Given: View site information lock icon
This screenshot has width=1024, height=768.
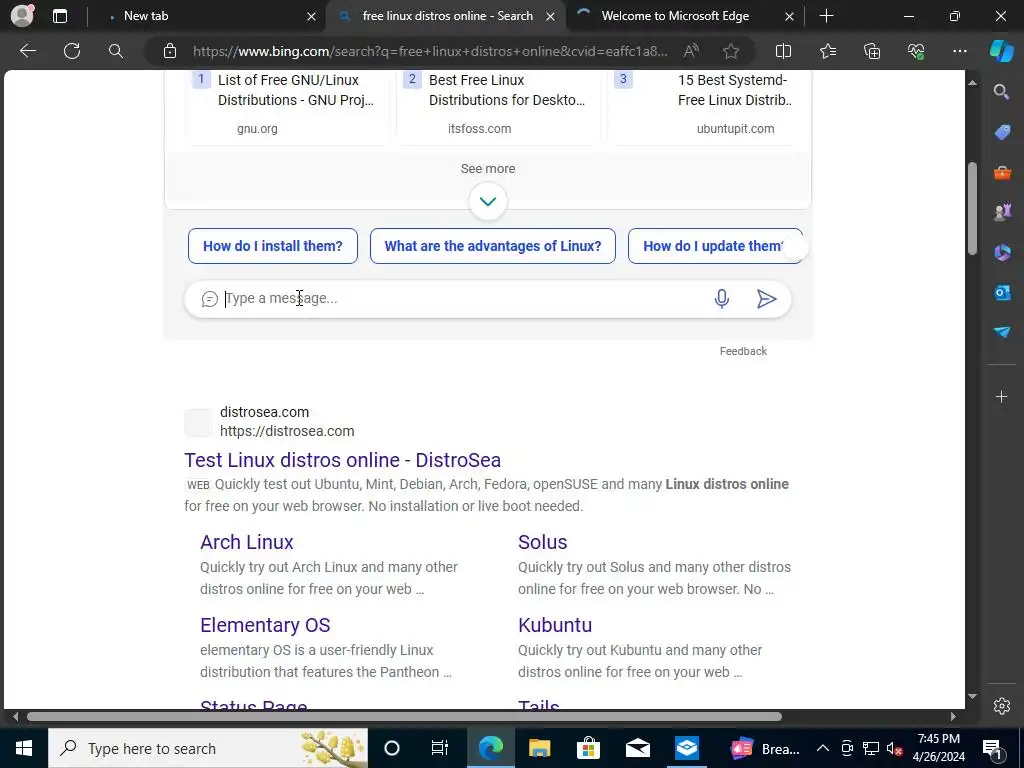Looking at the screenshot, I should (170, 51).
